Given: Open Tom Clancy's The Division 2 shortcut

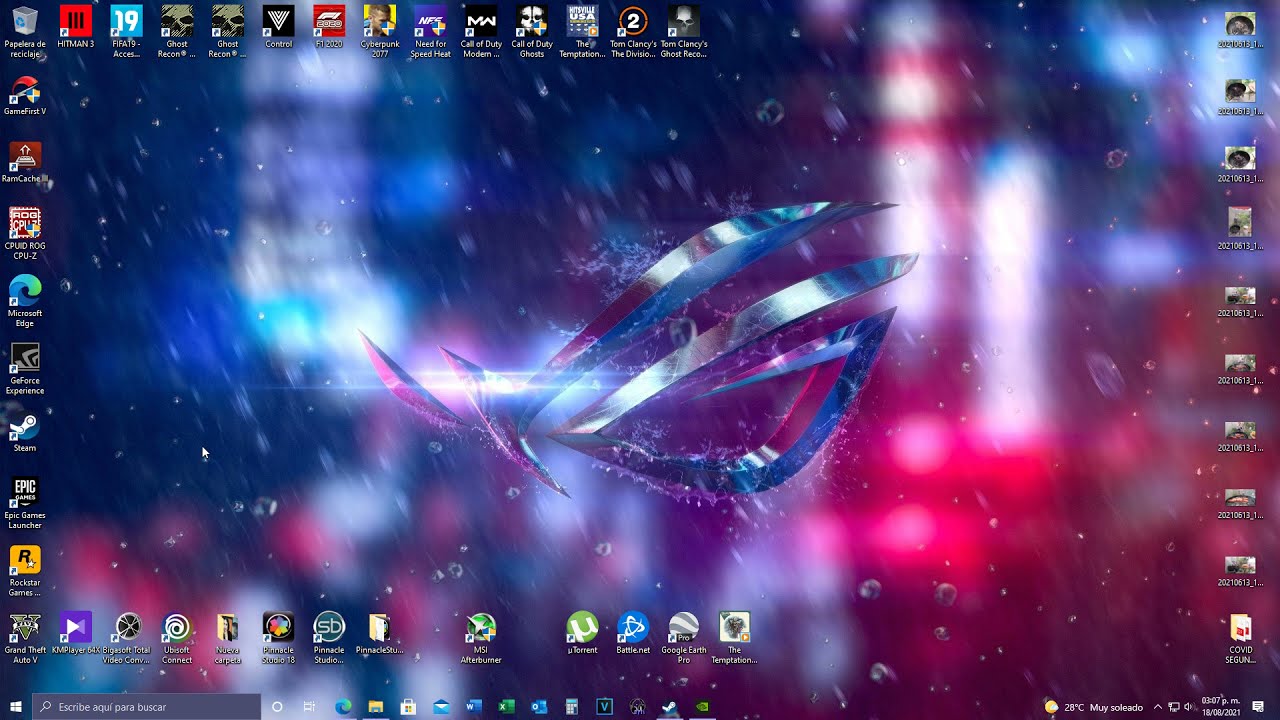Looking at the screenshot, I should coord(633,32).
